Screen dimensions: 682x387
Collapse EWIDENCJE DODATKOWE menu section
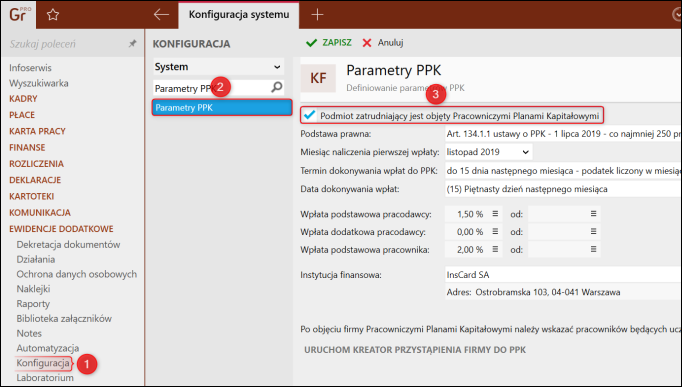[61, 229]
